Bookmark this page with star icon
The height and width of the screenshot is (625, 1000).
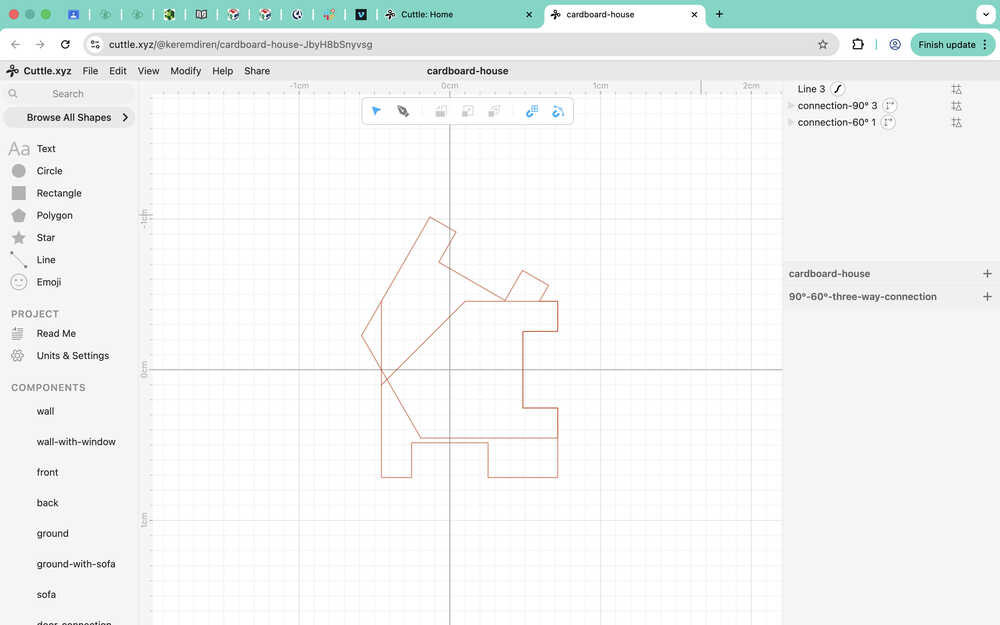click(823, 45)
